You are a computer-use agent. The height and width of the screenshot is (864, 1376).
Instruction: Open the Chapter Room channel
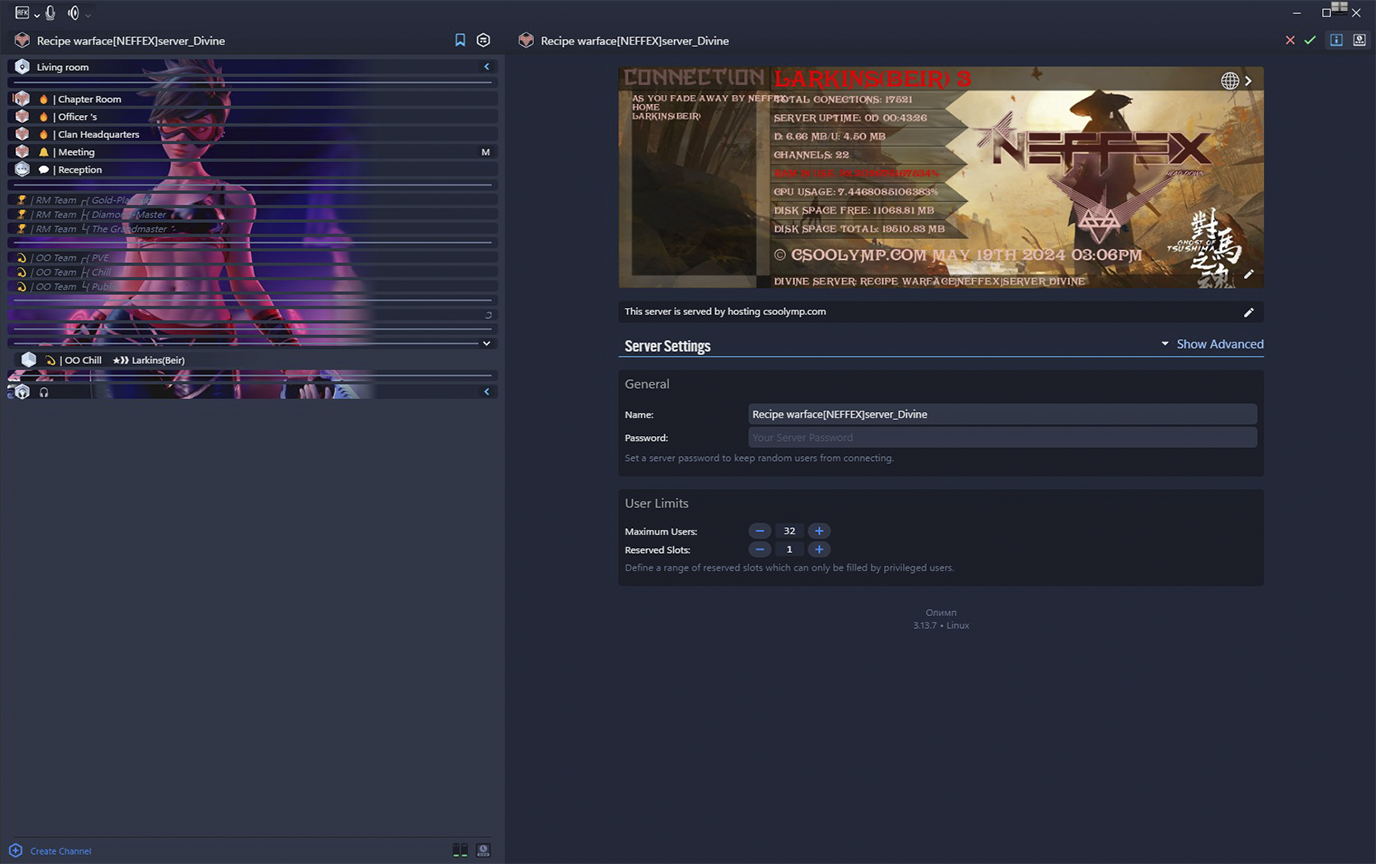click(252, 99)
